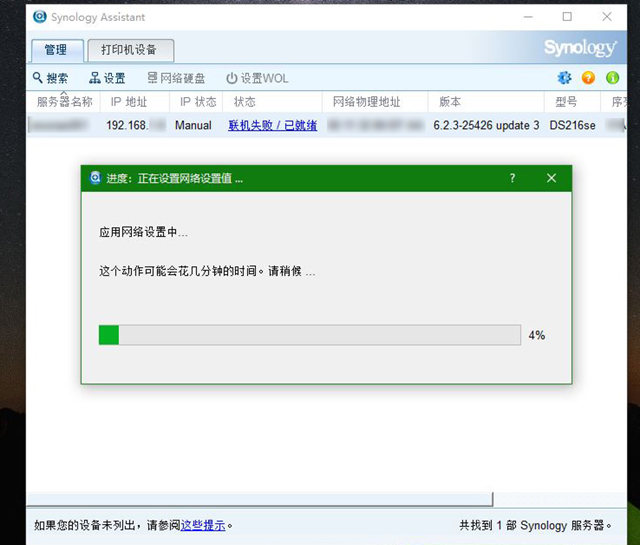Click status text 共找到 1 部 Synology 服务器

535,525
